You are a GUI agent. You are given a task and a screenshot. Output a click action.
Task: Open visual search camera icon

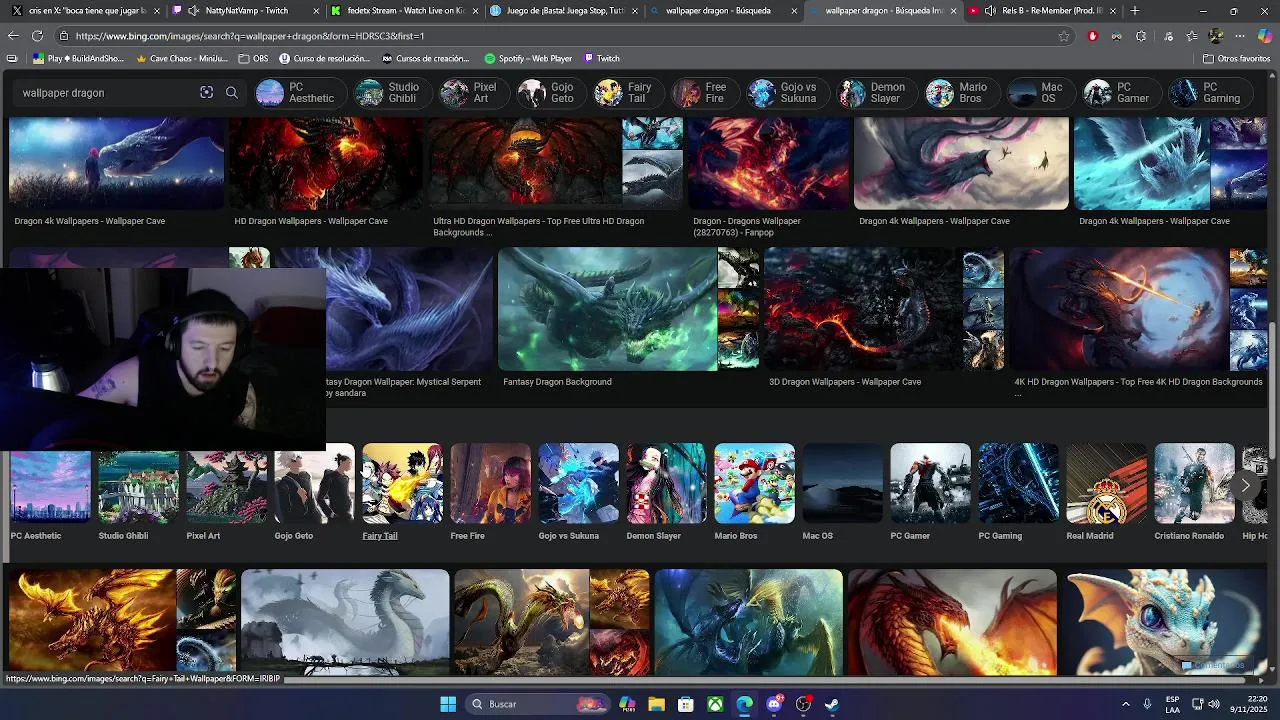tap(206, 92)
